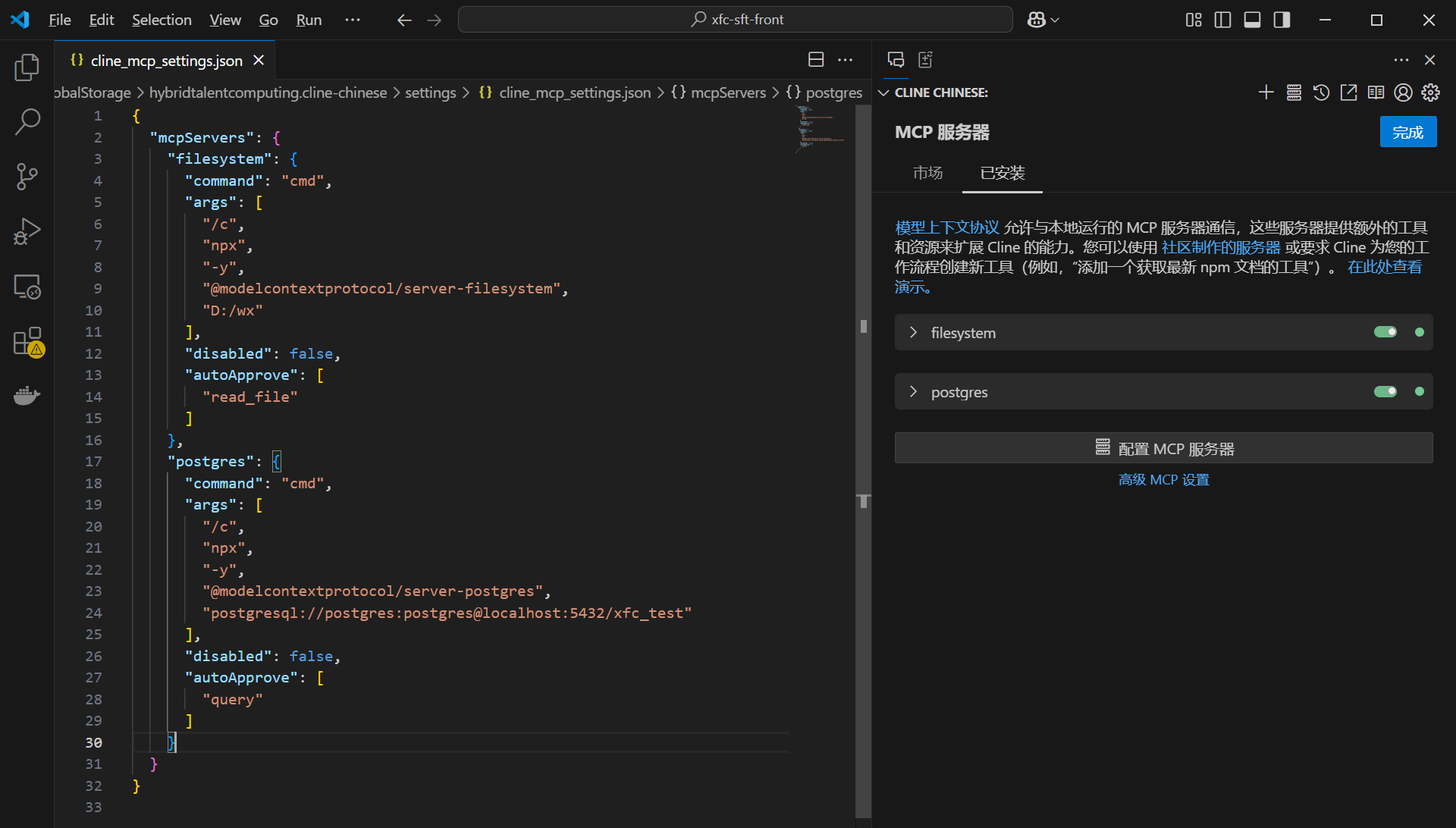This screenshot has width=1456, height=828.
Task: Expand the filesystem server entry
Action: point(913,332)
